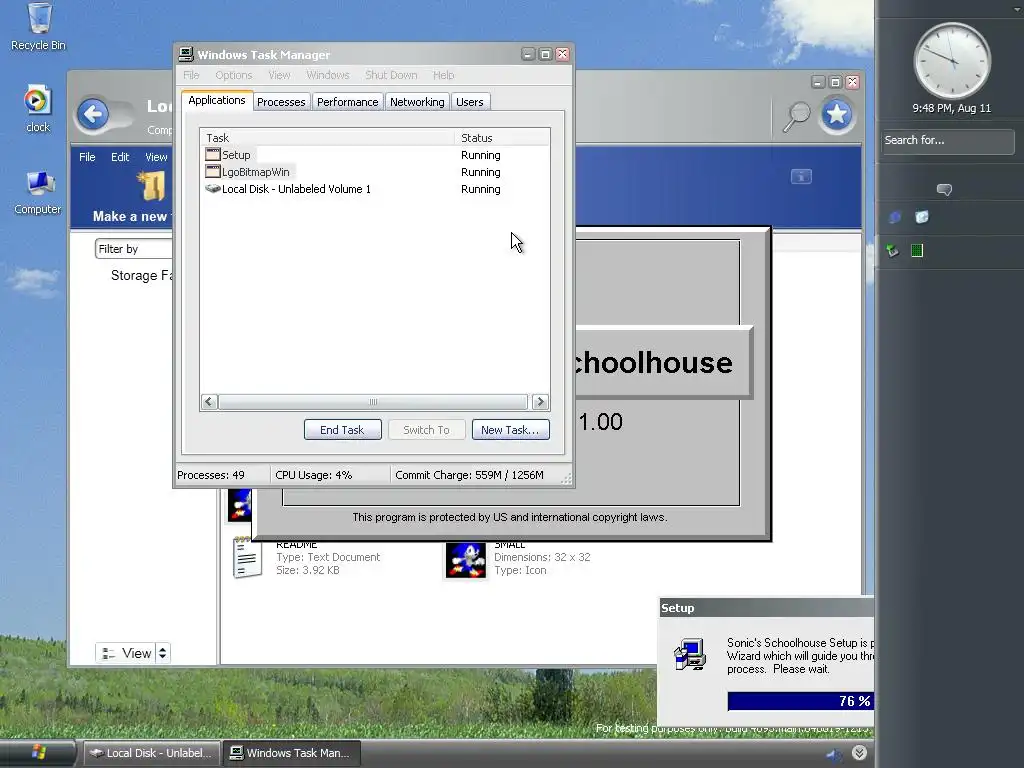Switch to the Performance tab
The image size is (1024, 768).
coord(347,102)
